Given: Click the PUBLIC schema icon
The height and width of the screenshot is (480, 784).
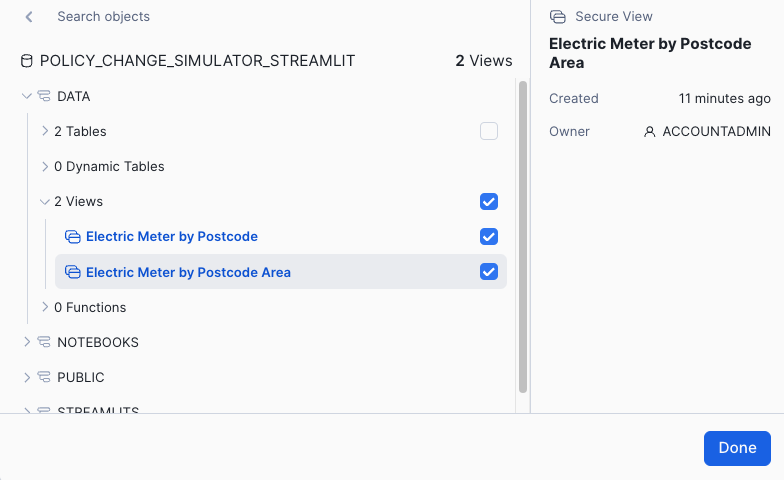Looking at the screenshot, I should [x=44, y=377].
